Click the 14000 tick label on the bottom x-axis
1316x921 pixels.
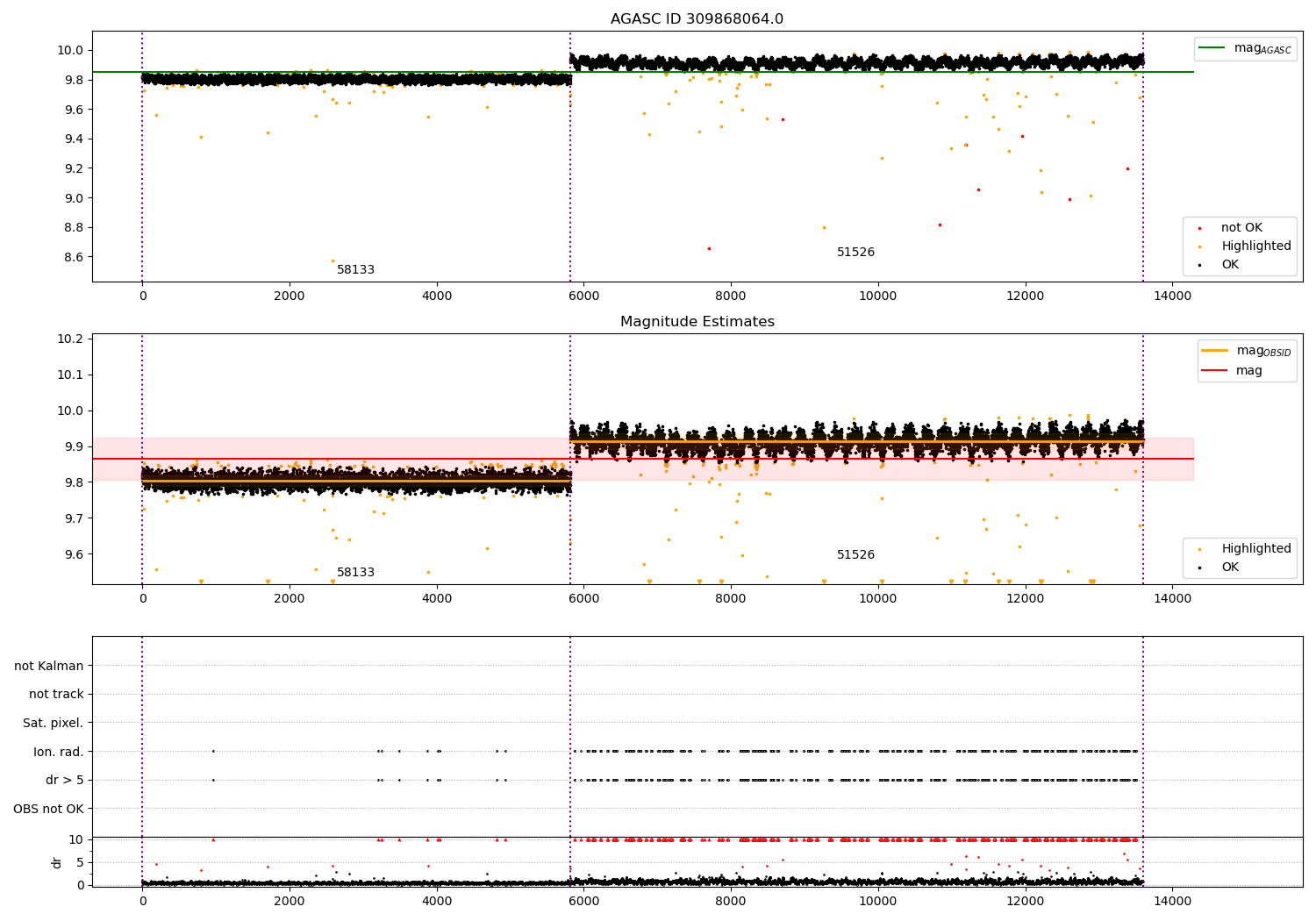(1172, 902)
